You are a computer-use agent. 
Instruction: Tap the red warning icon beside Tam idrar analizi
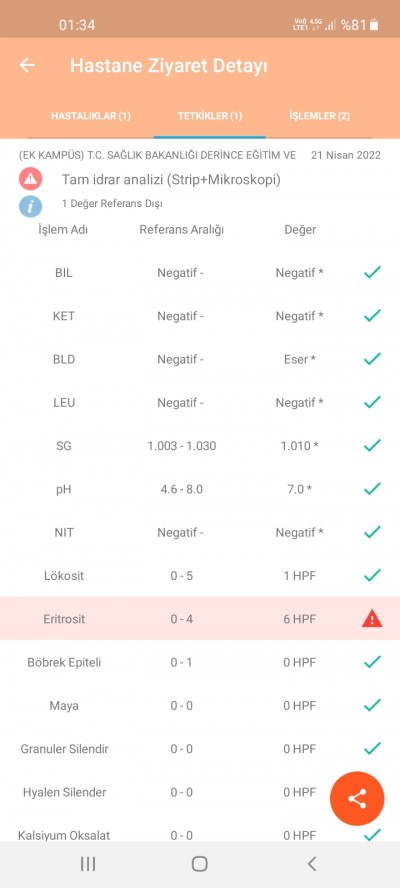coord(30,180)
